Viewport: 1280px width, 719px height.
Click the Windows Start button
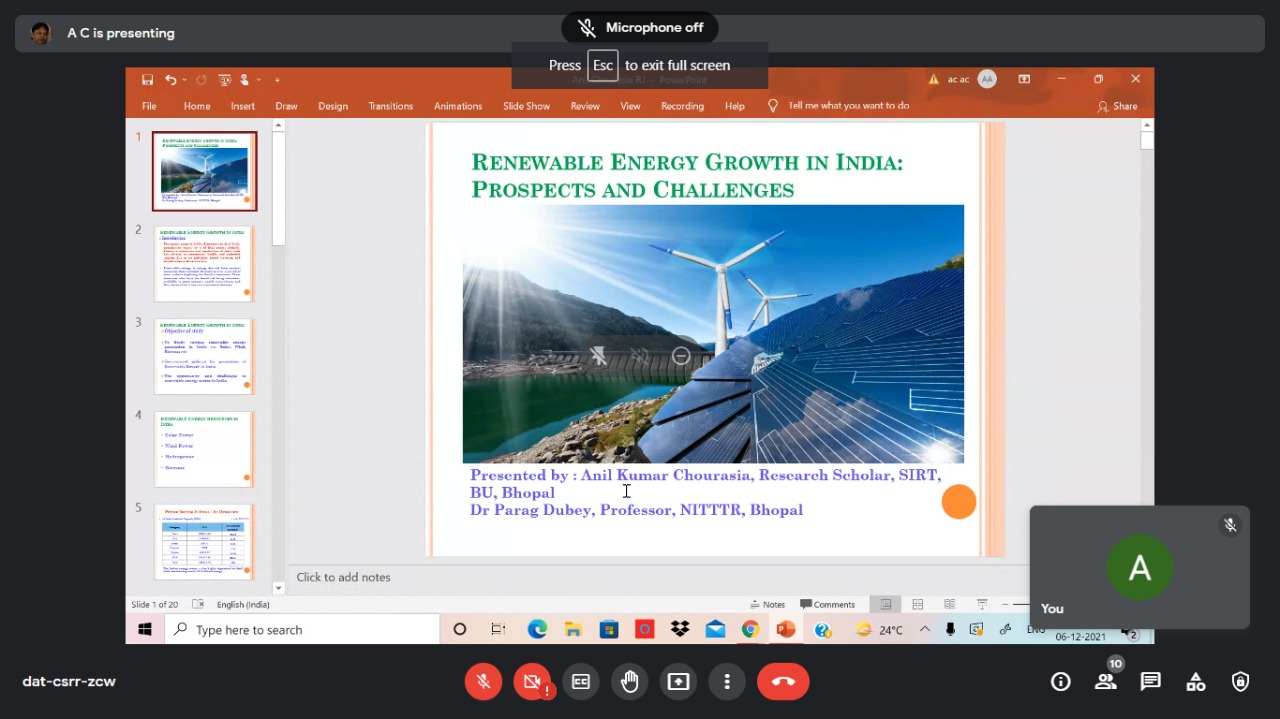tap(145, 630)
